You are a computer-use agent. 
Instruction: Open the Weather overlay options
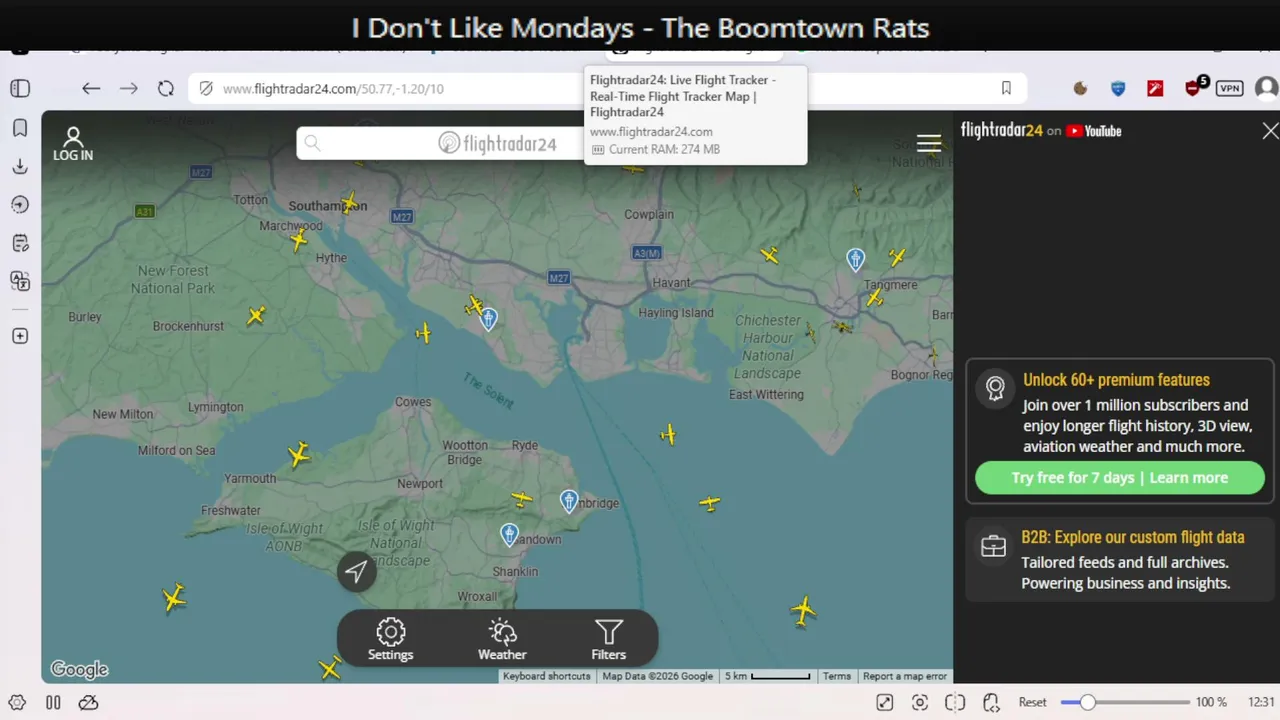coord(502,639)
